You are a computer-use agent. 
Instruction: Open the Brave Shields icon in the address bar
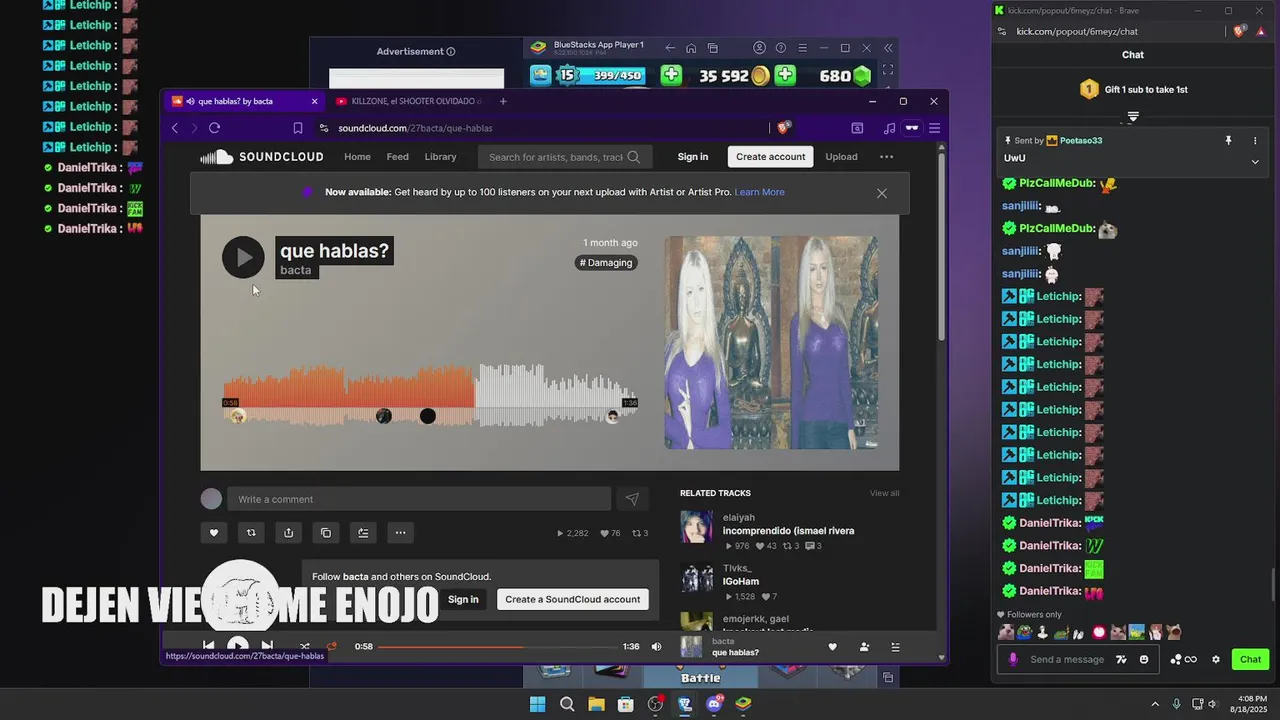(784, 127)
